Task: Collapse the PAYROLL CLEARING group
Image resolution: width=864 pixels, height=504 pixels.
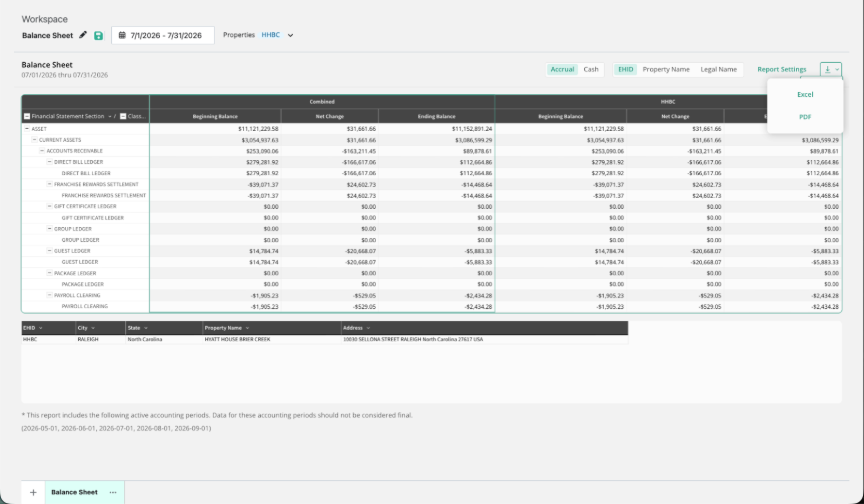Action: pos(49,295)
